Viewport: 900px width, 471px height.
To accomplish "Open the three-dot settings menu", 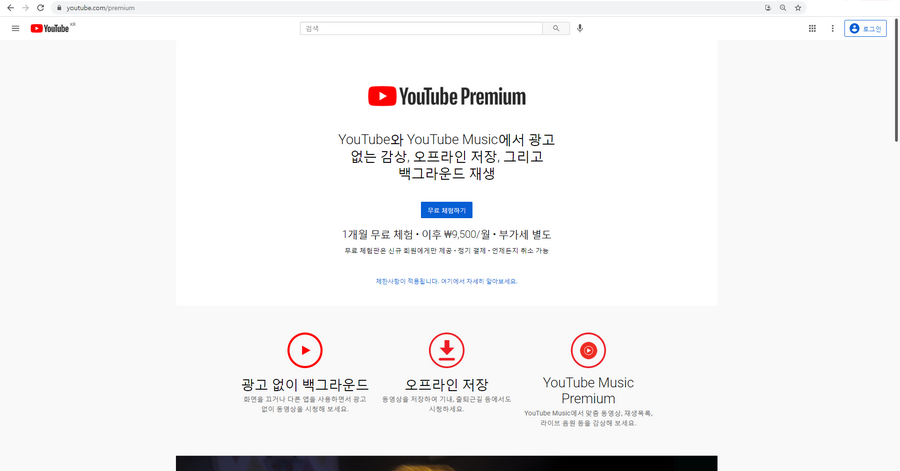I will [832, 28].
